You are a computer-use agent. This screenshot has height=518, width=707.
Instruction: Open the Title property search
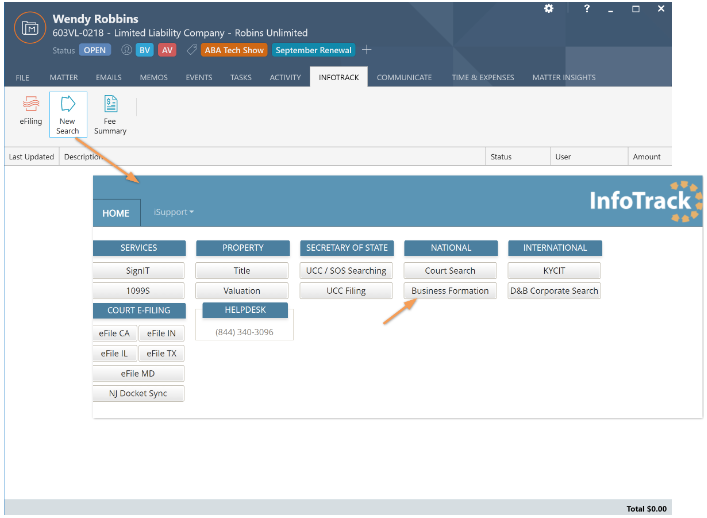click(242, 270)
